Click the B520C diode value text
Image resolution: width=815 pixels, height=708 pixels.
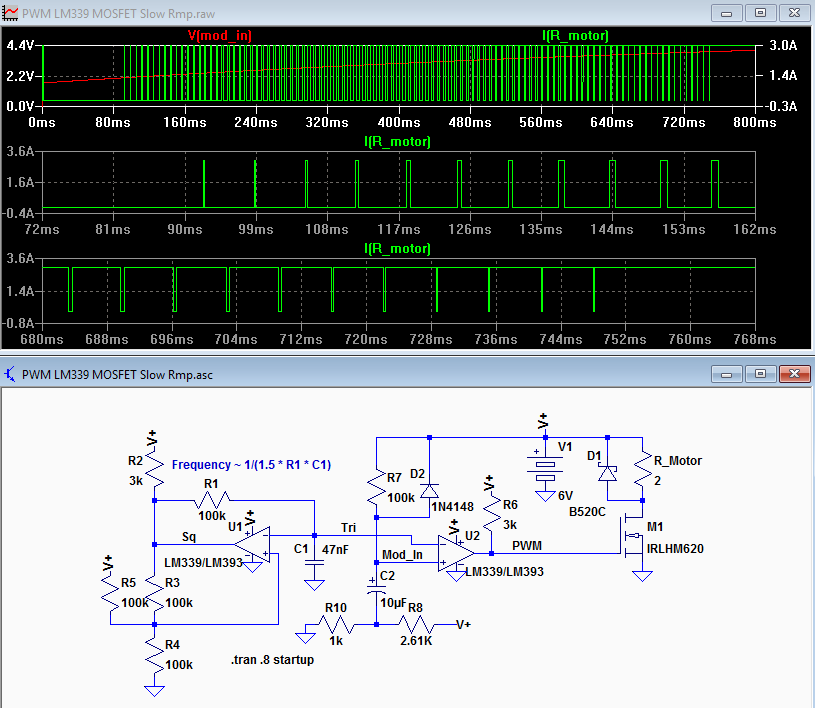tap(587, 512)
